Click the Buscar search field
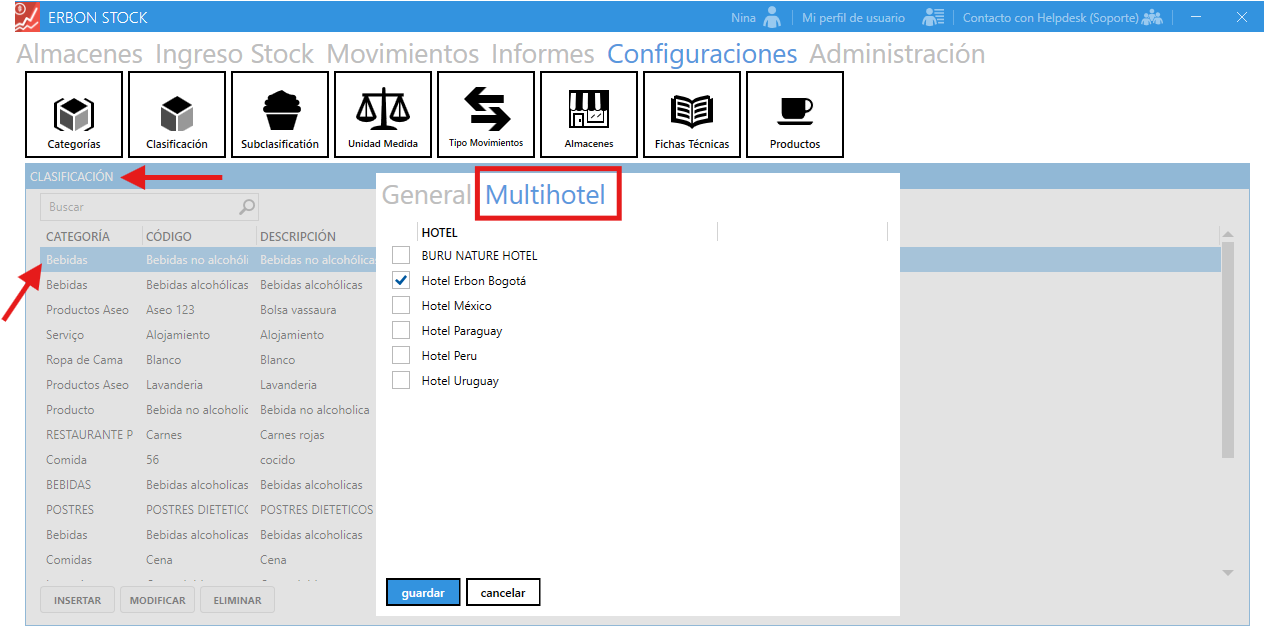The image size is (1264, 633). tap(140, 207)
